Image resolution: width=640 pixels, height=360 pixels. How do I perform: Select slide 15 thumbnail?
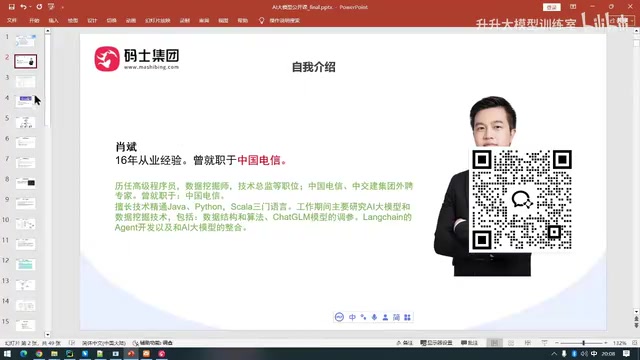pyautogui.click(x=25, y=325)
